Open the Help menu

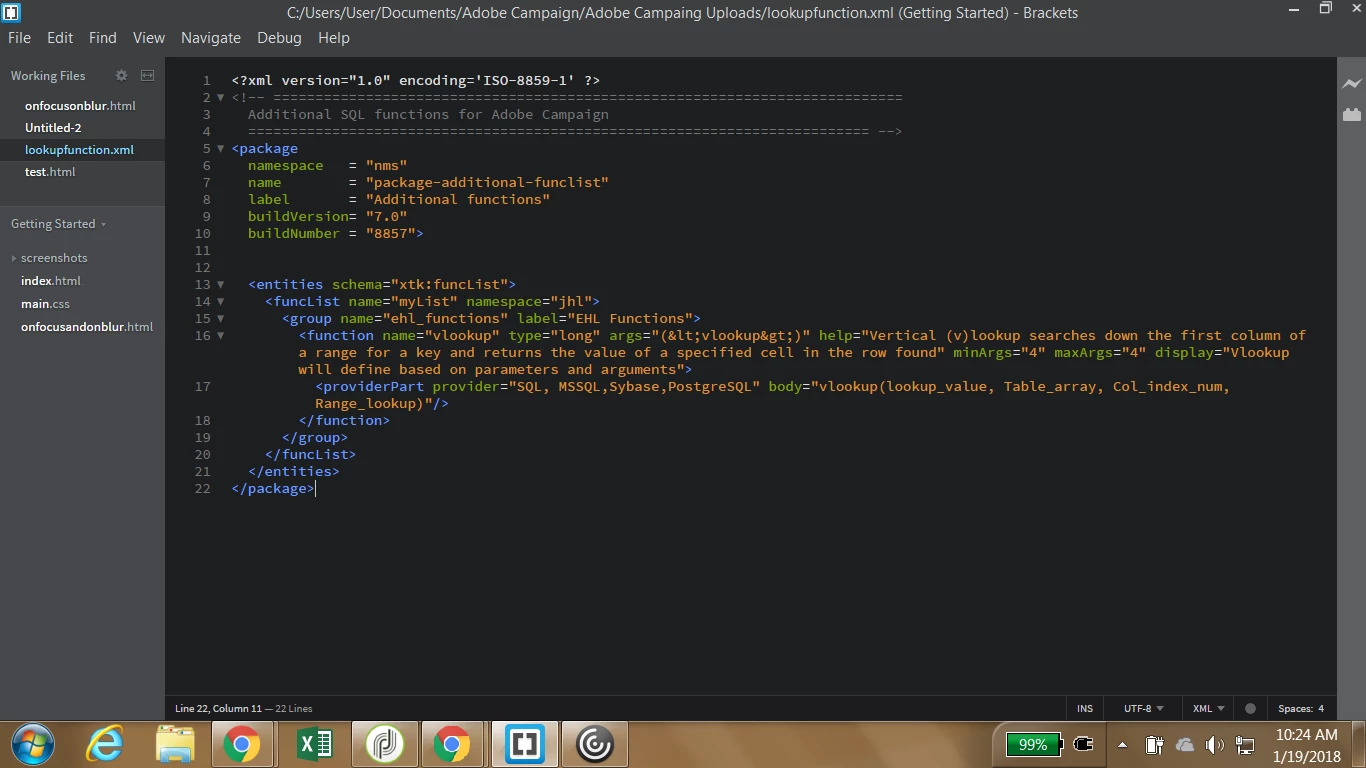334,38
